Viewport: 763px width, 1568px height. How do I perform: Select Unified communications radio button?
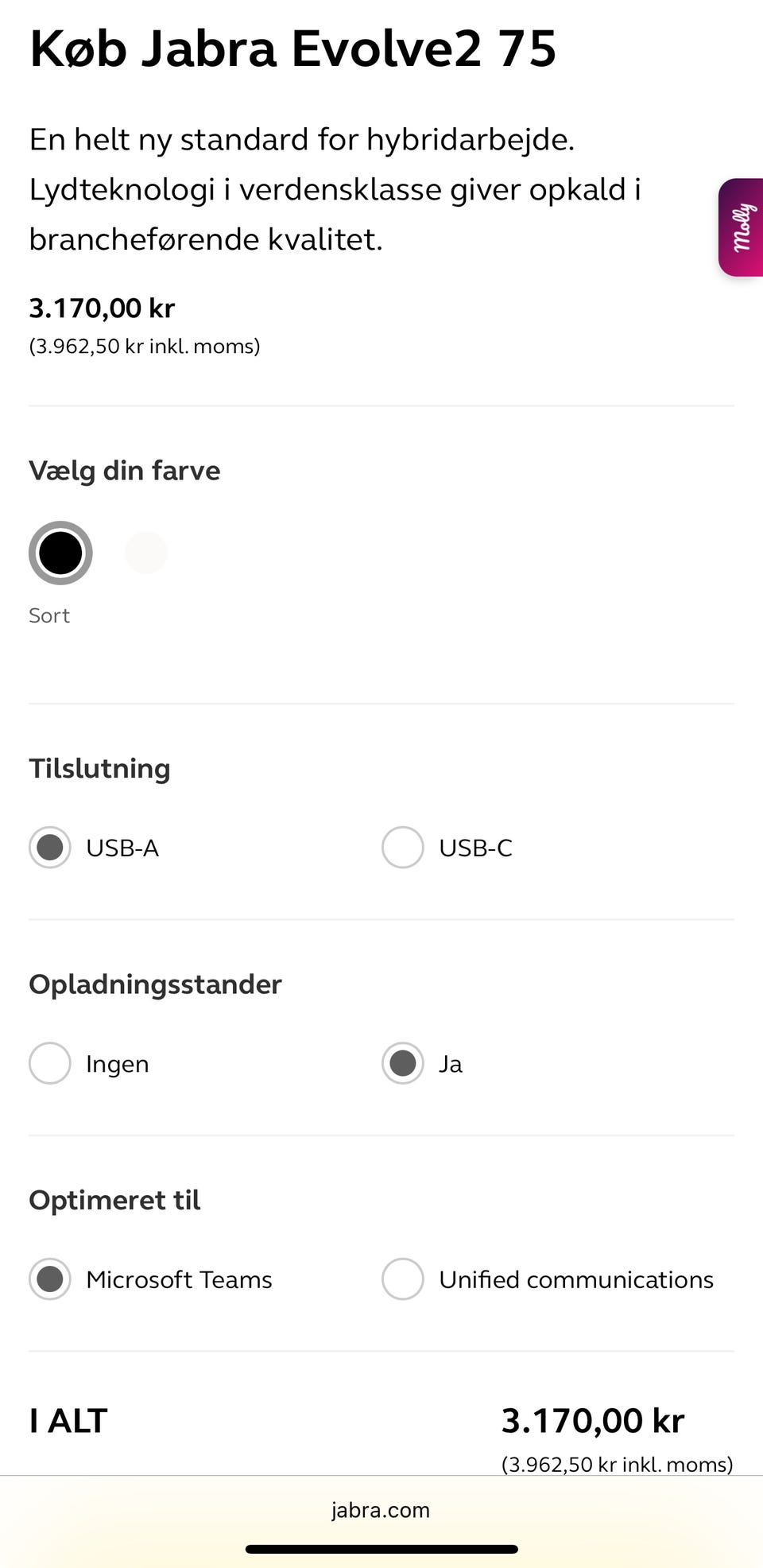point(403,1279)
